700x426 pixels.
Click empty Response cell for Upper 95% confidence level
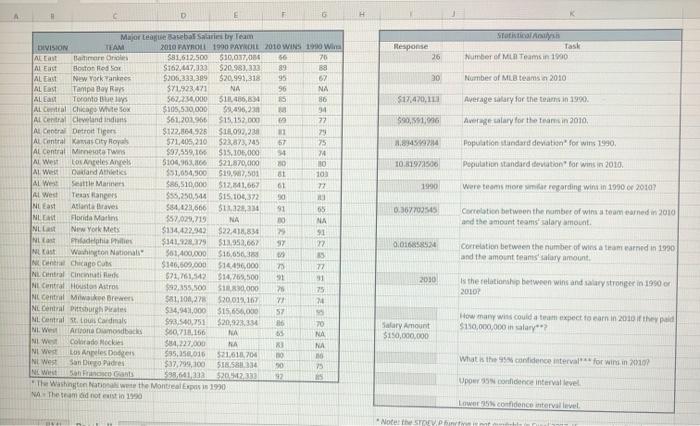[406, 380]
